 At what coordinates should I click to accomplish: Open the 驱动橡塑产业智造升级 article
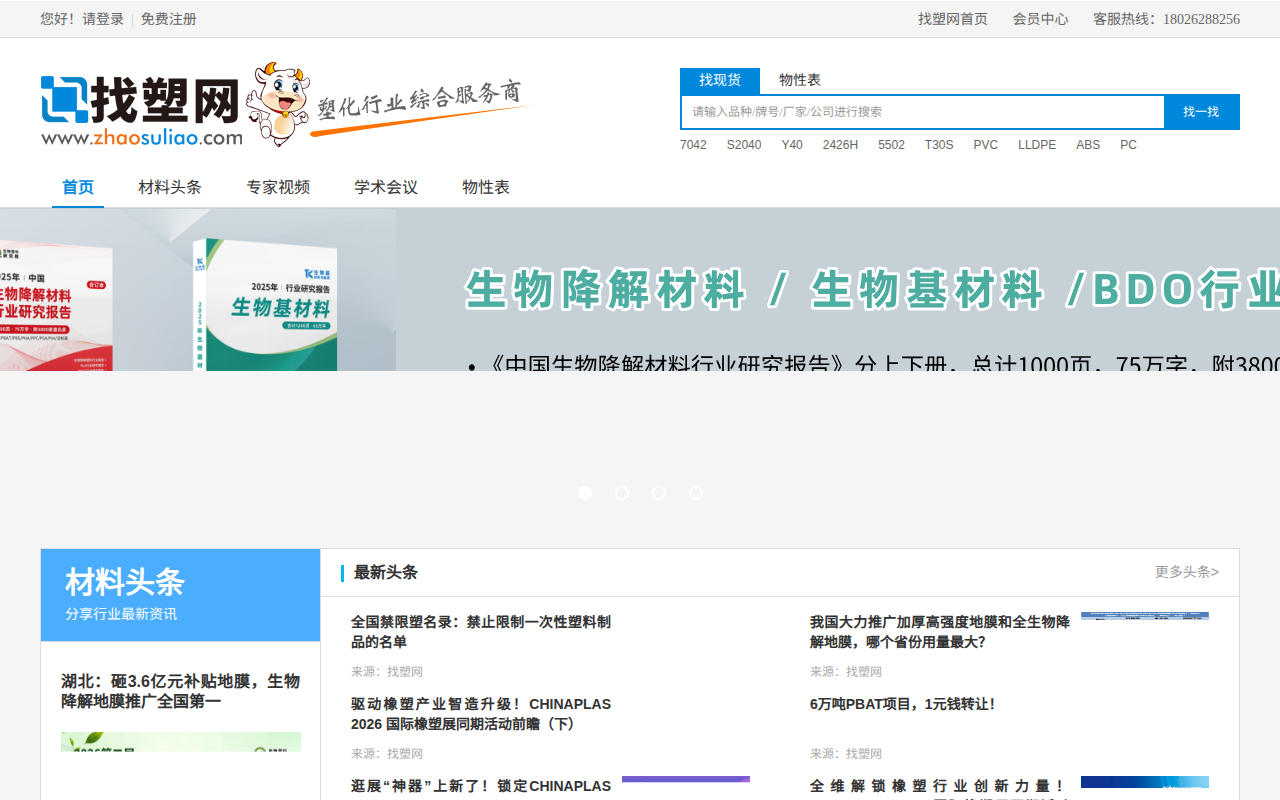point(481,714)
